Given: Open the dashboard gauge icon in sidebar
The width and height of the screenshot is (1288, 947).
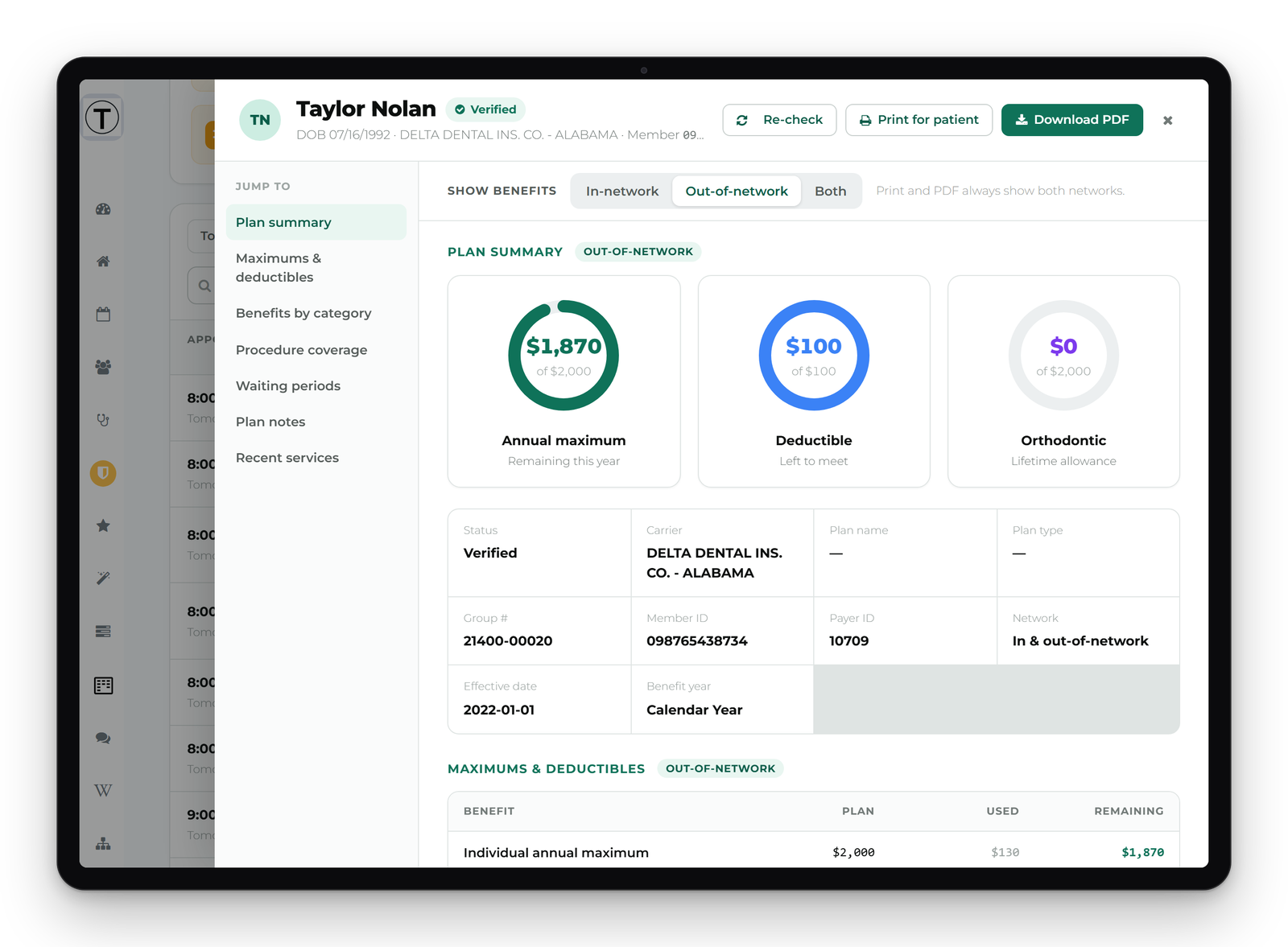Looking at the screenshot, I should 103,209.
